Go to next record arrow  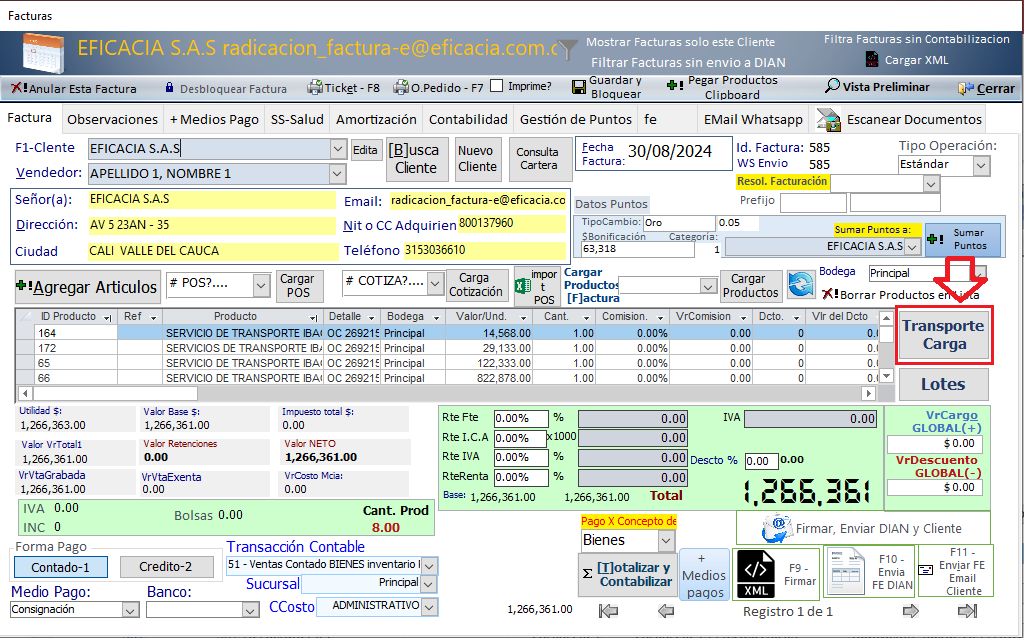(910, 611)
